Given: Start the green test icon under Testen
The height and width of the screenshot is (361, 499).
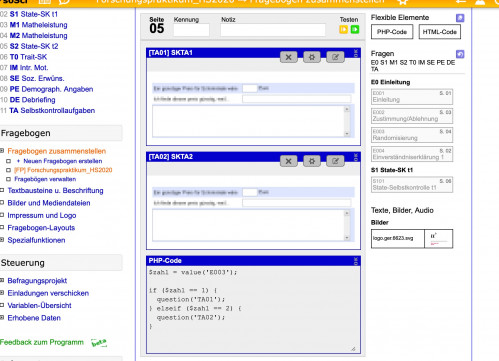Looking at the screenshot, I should click(355, 29).
